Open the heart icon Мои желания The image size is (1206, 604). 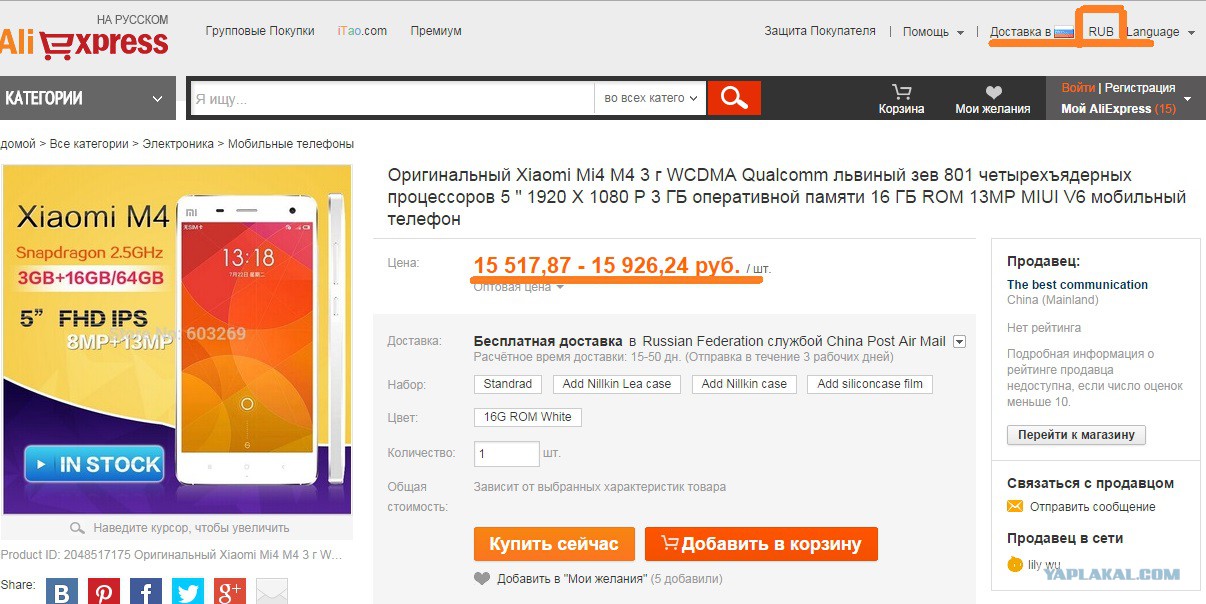993,93
